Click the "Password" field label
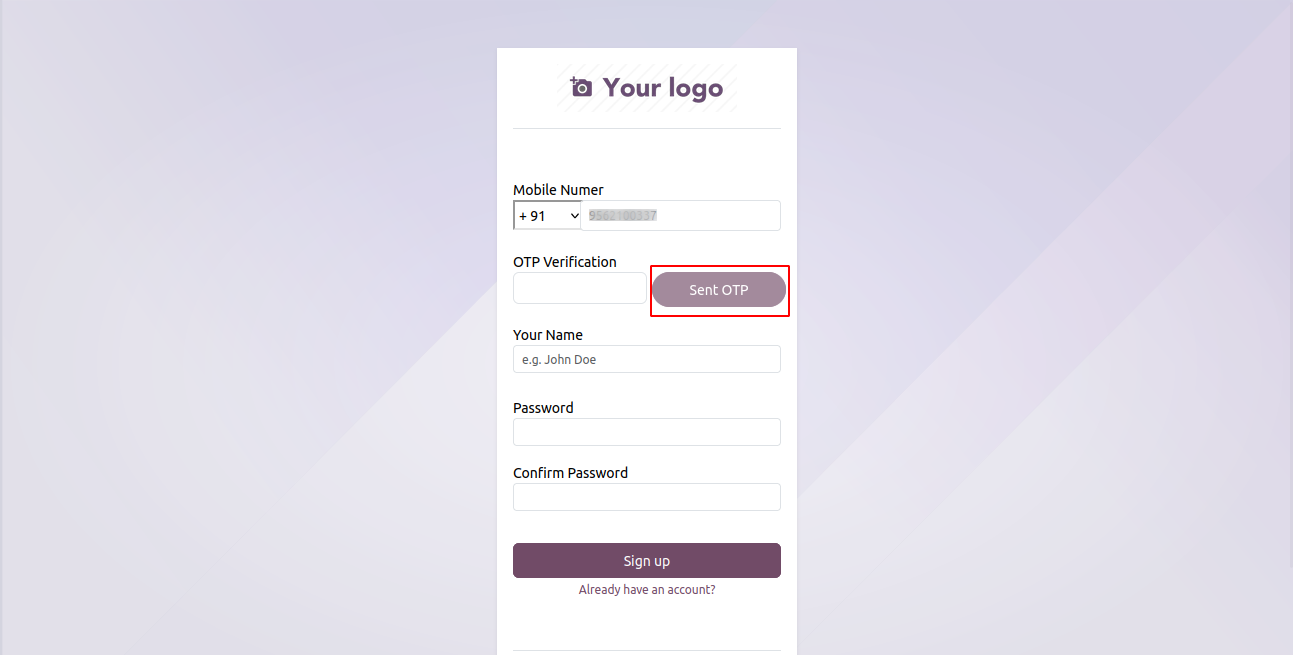This screenshot has width=1293, height=655. pyautogui.click(x=543, y=408)
